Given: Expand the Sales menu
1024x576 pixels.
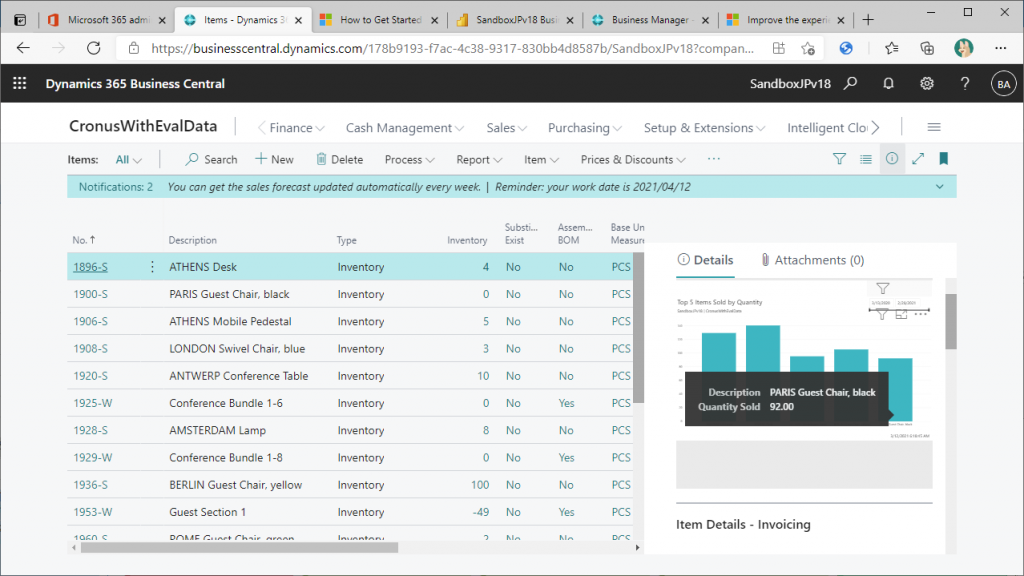Looking at the screenshot, I should pyautogui.click(x=506, y=128).
